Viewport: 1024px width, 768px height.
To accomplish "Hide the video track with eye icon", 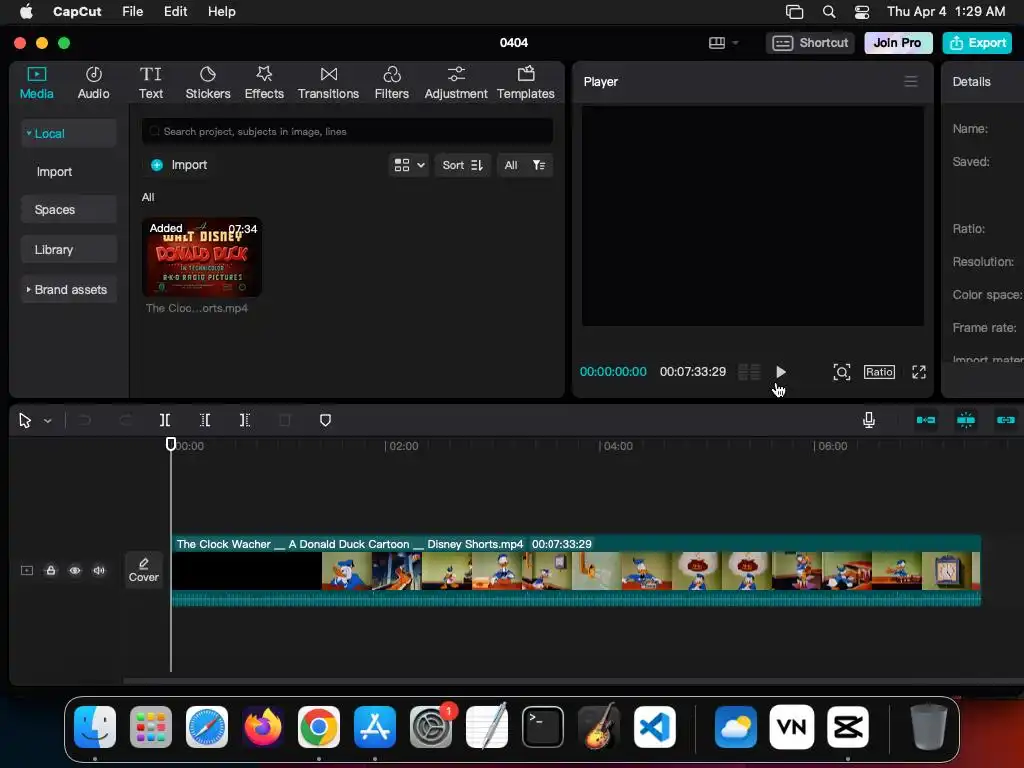I will 75,570.
